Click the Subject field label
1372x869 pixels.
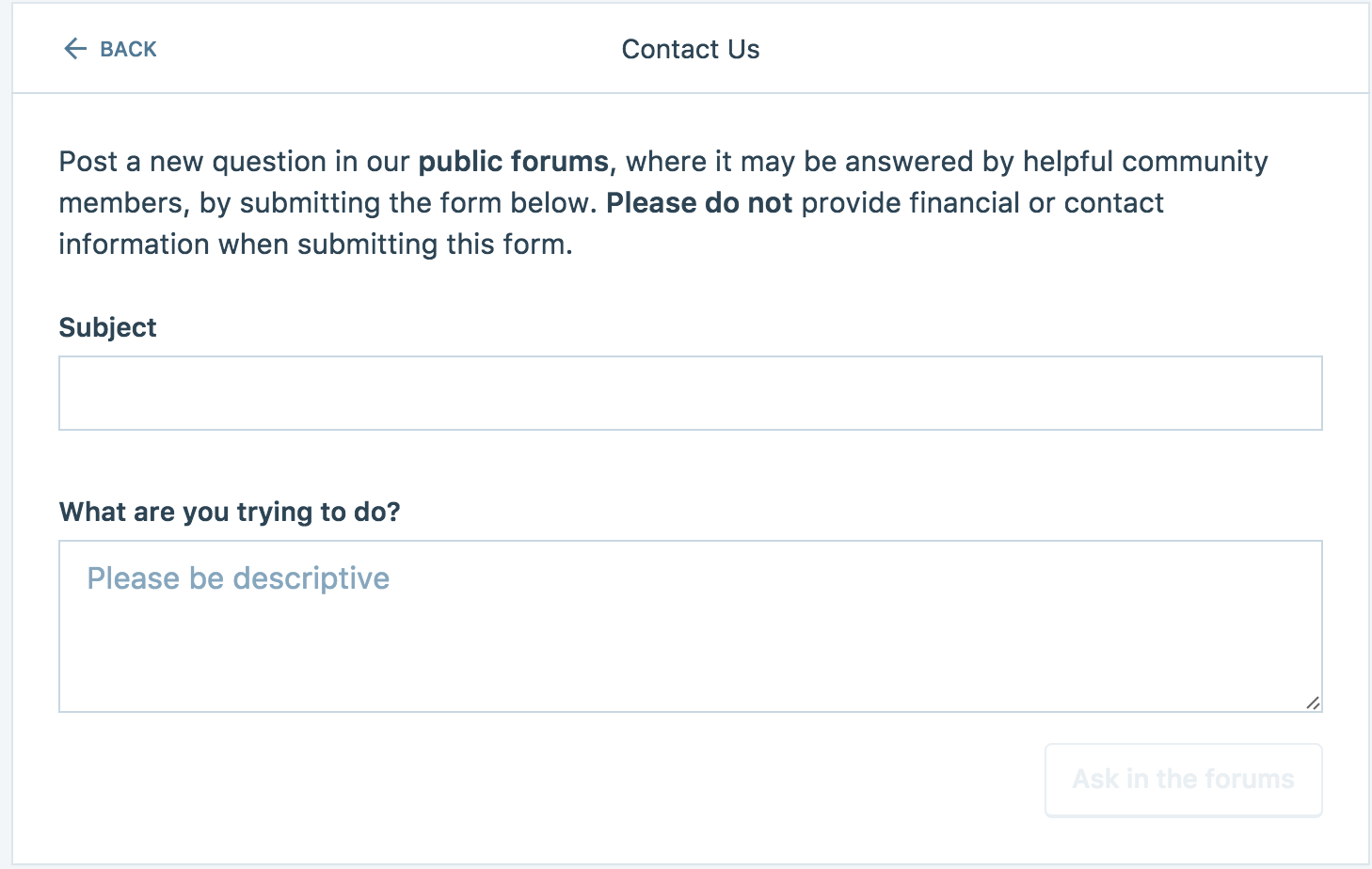[107, 327]
